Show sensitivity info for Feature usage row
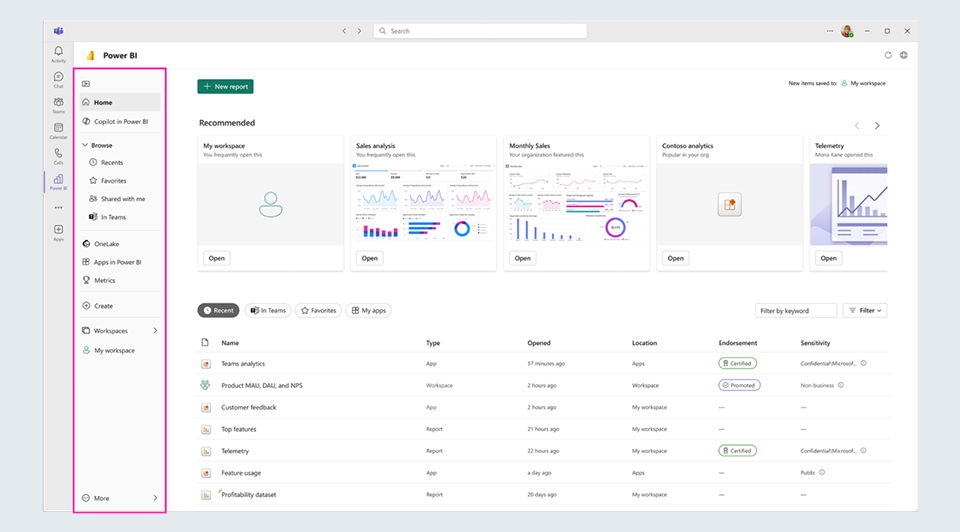Screen dimensions: 960x532 tap(822, 472)
